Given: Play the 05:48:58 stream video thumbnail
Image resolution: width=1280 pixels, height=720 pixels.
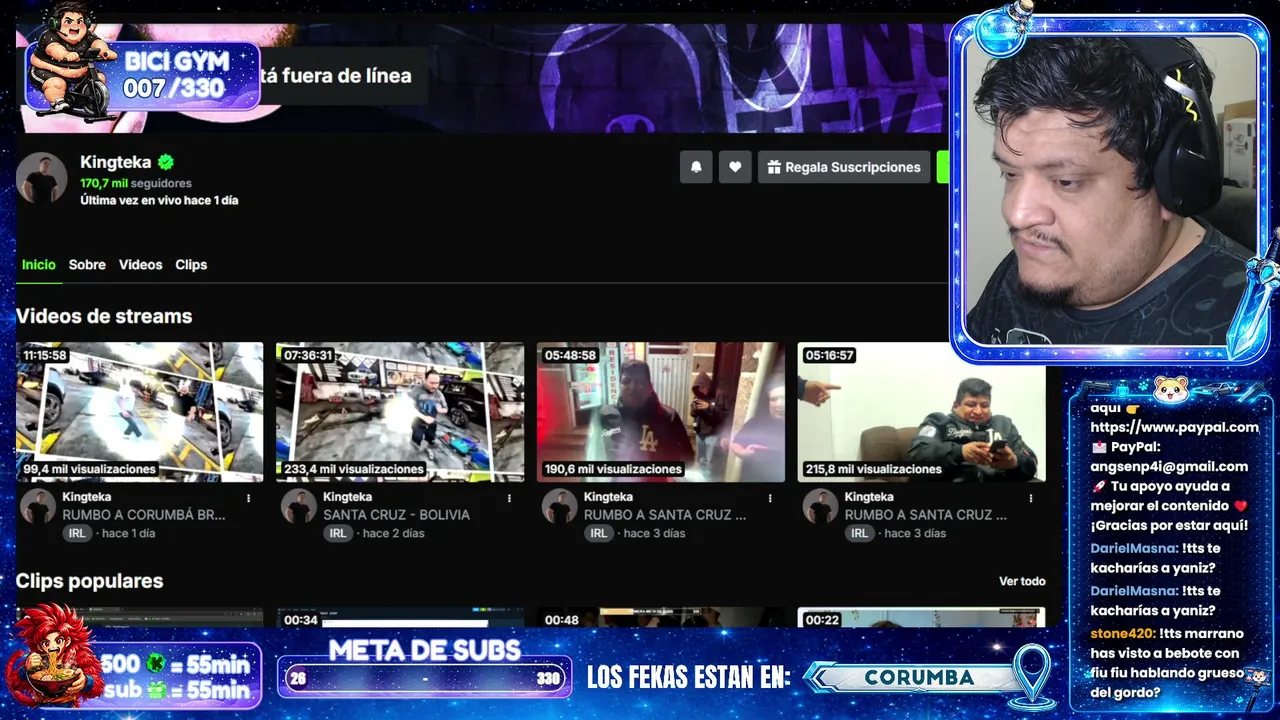Looking at the screenshot, I should pyautogui.click(x=661, y=412).
